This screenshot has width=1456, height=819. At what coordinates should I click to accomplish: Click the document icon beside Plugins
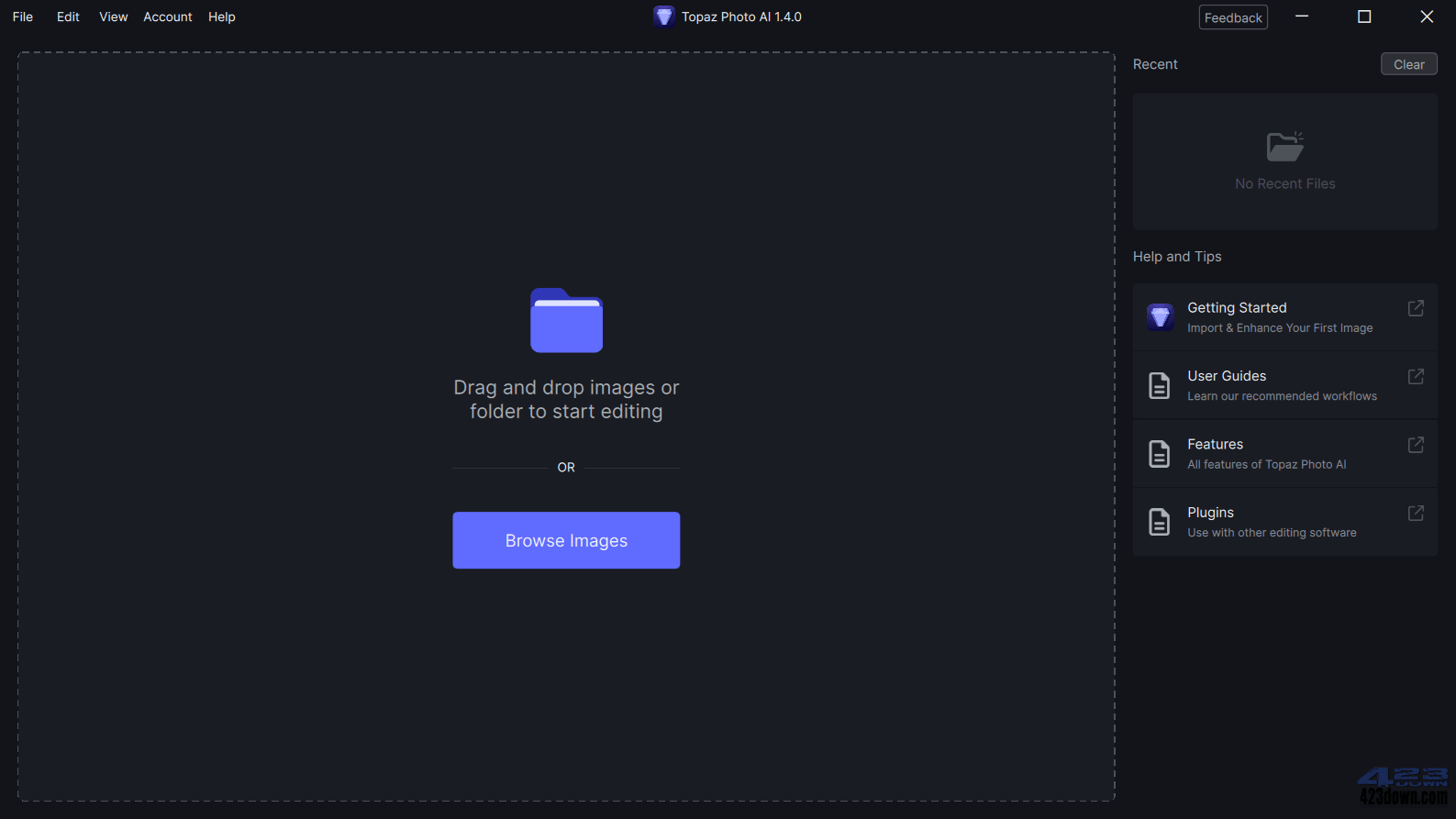(x=1160, y=522)
